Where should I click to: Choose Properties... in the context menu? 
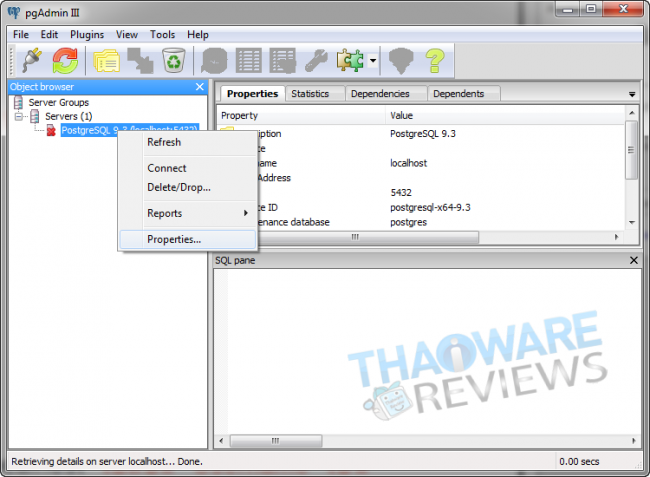188,239
